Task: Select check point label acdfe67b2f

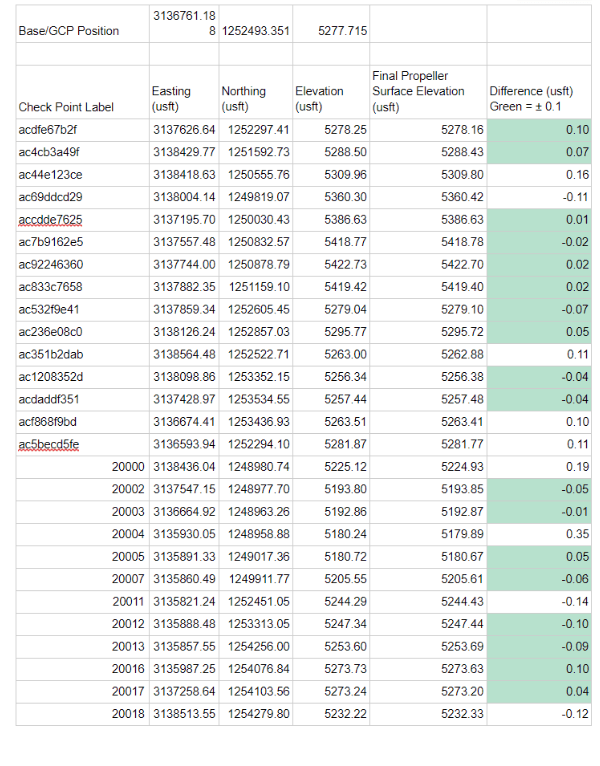Action: pyautogui.click(x=48, y=130)
